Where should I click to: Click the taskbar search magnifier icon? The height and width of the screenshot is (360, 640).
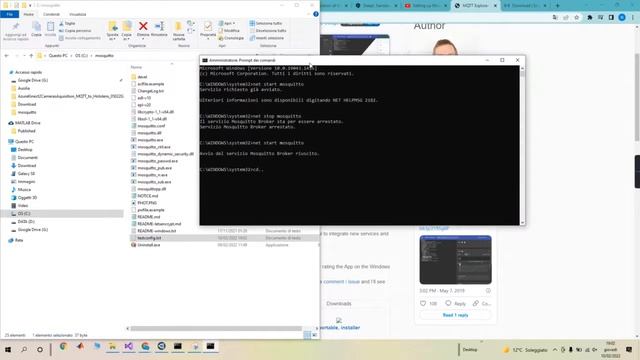24,350
